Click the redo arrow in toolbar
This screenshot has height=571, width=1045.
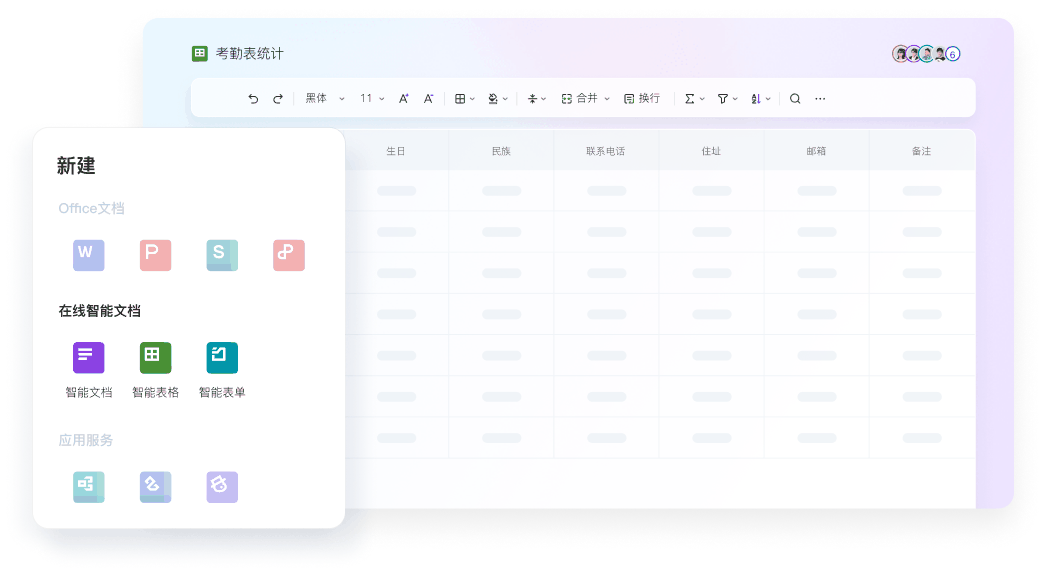pos(278,99)
